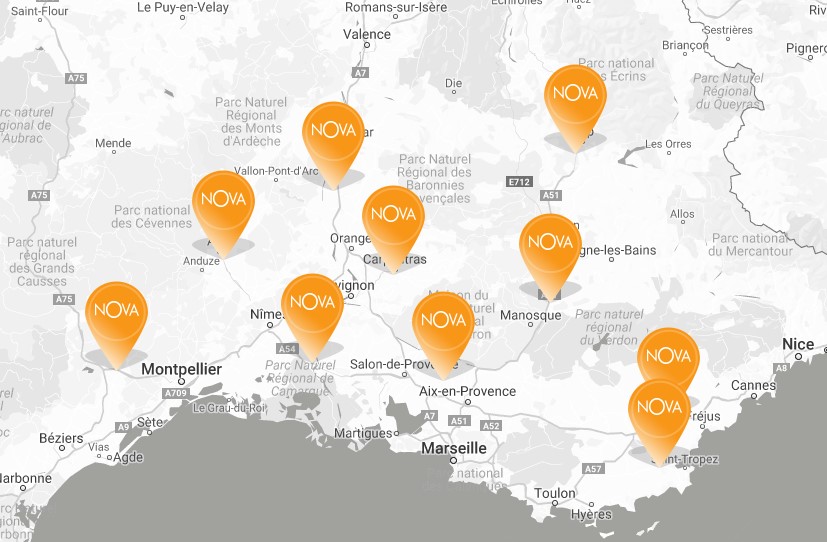This screenshot has height=542, width=827.
Task: Click the Marseille city label
Action: click(x=454, y=448)
